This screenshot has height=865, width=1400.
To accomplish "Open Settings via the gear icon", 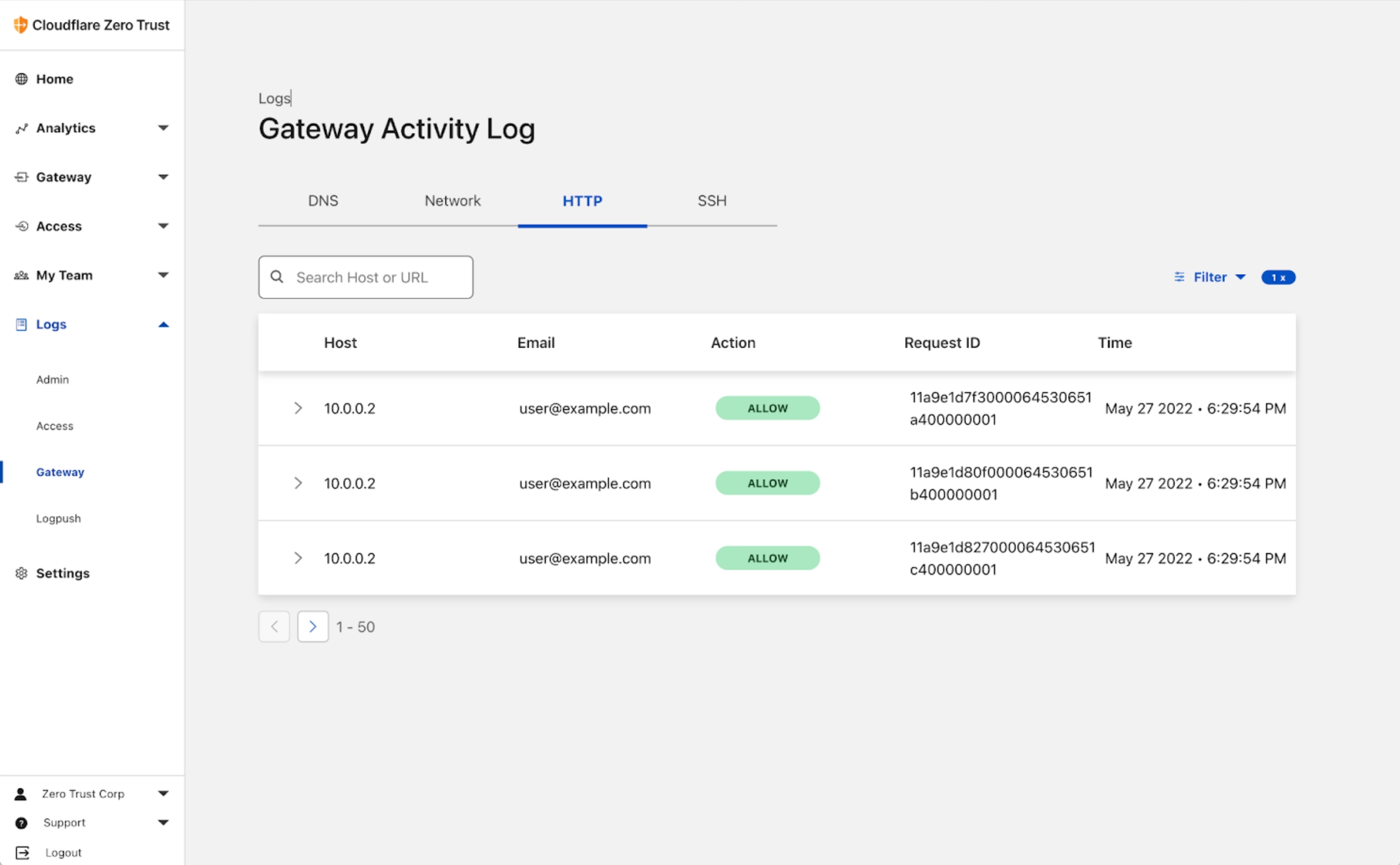I will click(x=21, y=573).
